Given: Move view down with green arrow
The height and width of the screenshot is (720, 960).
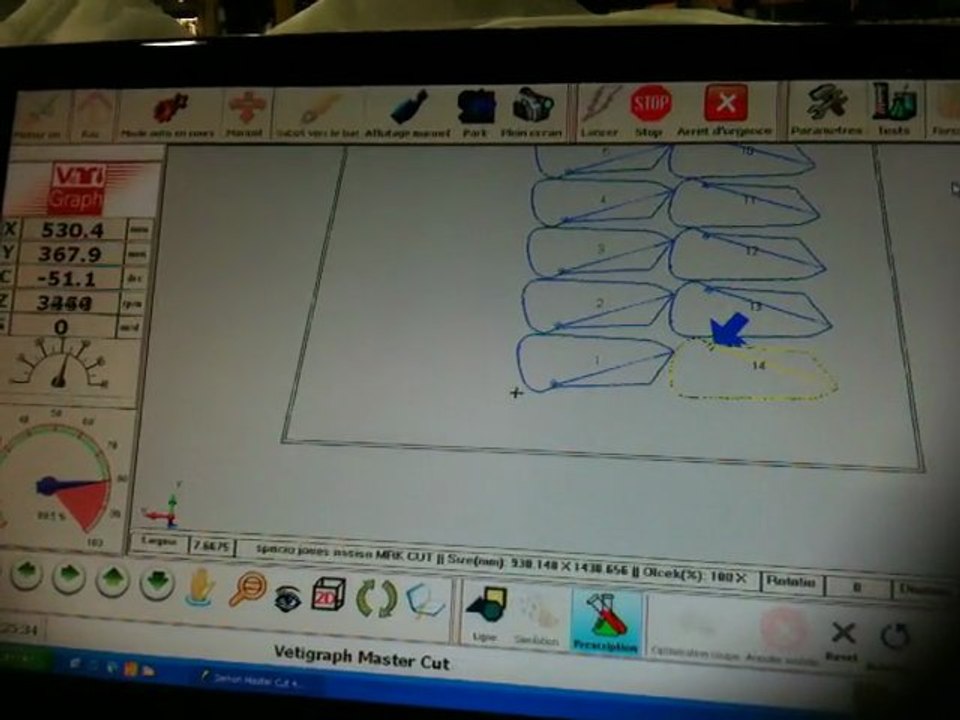Looking at the screenshot, I should click(x=157, y=583).
